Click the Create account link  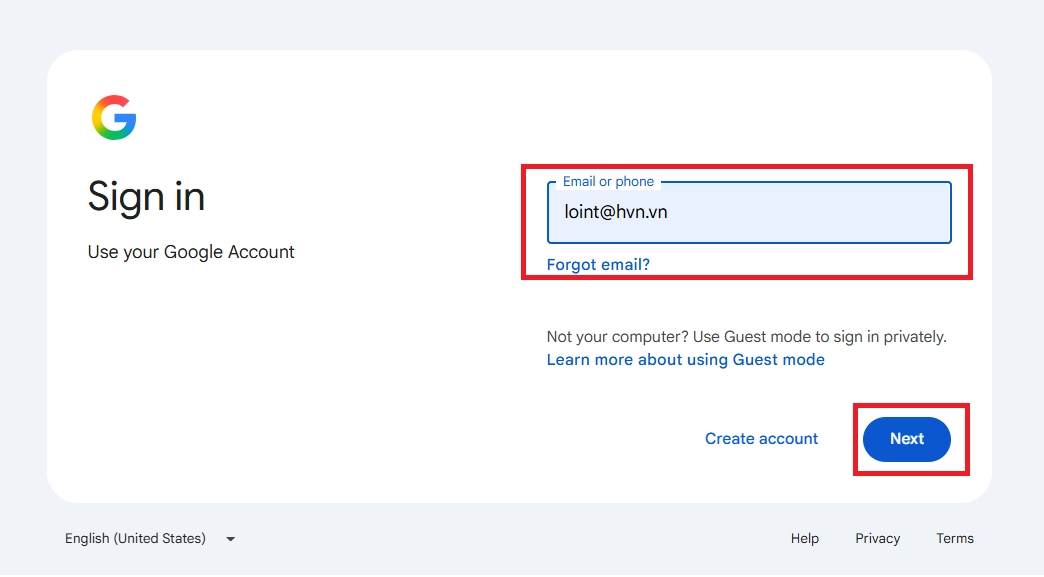761,439
